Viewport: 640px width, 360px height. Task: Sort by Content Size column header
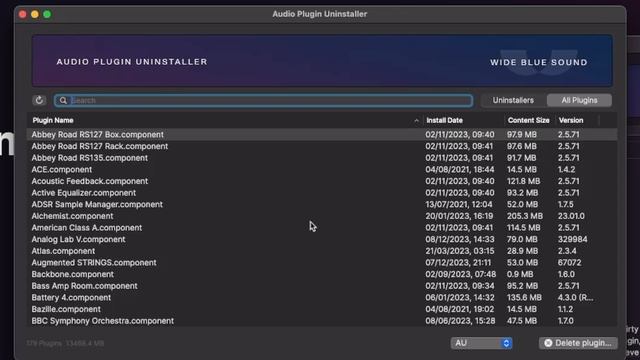(x=528, y=120)
